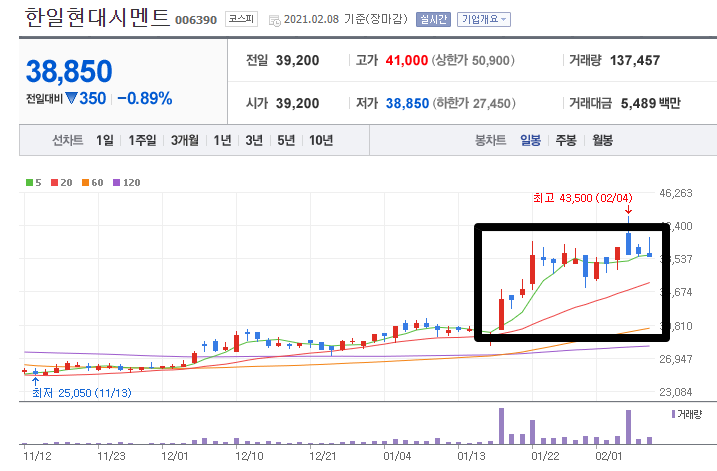
Task: Click the 최저 25,050 (11/13) label
Action: click(82, 393)
